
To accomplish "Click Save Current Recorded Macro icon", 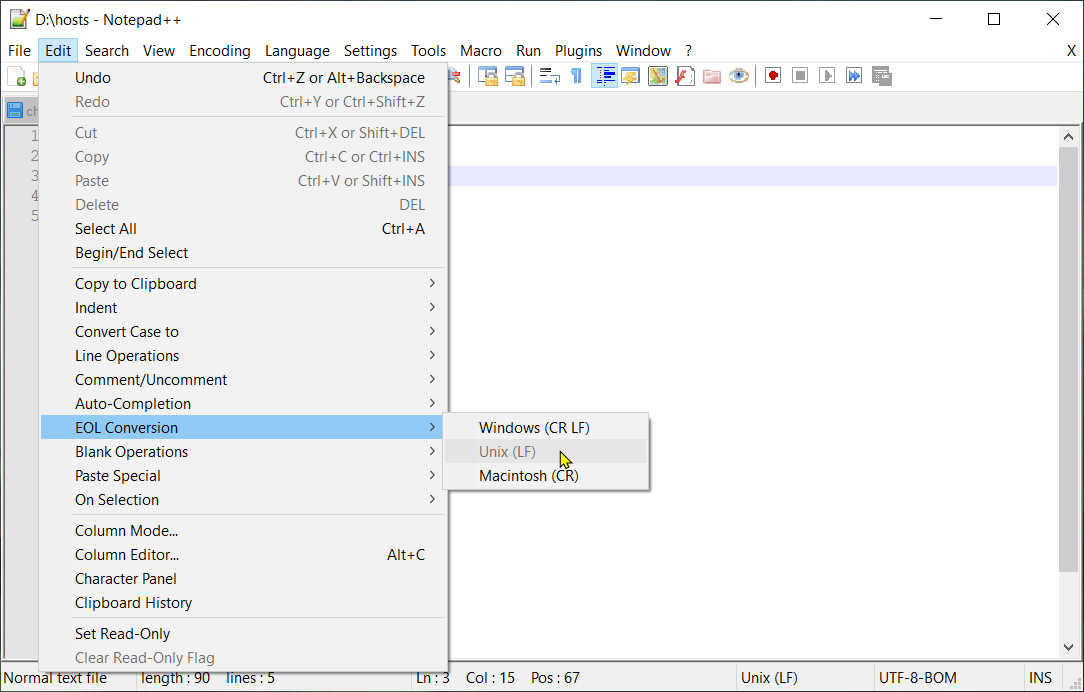I will [881, 76].
